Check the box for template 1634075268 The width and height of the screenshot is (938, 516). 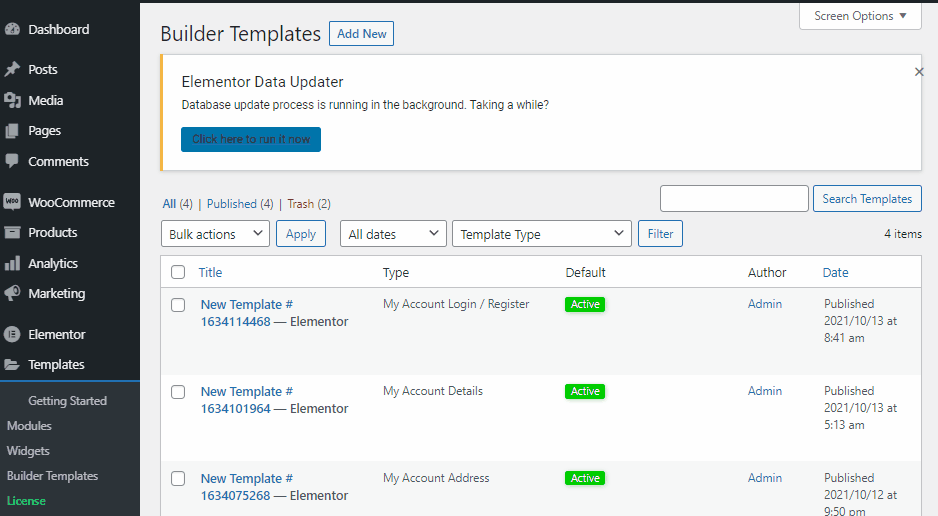[x=178, y=478]
